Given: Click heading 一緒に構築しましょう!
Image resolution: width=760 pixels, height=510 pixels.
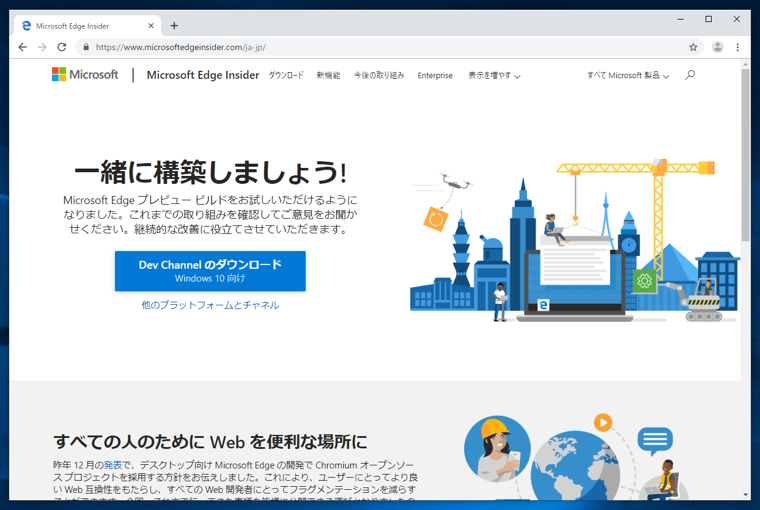Looking at the screenshot, I should coord(210,173).
